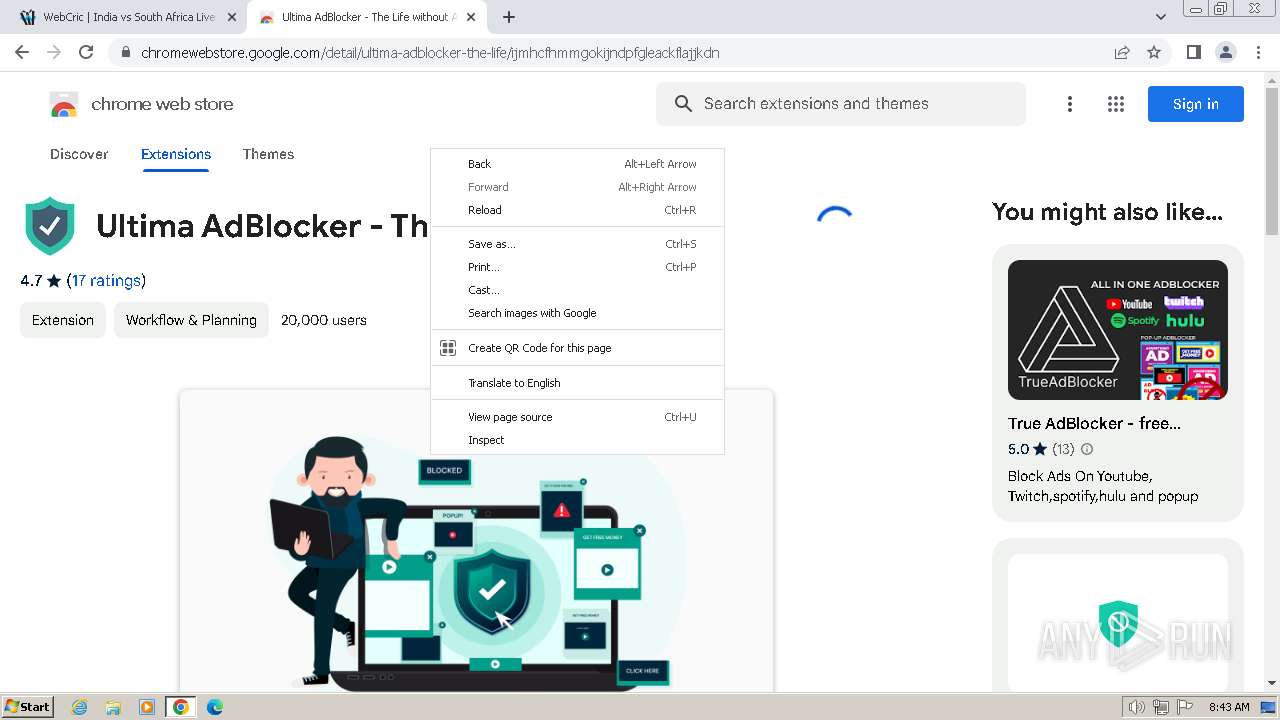The width and height of the screenshot is (1280, 720).
Task: Open Microsoft Edge from the taskbar
Action: coord(214,707)
